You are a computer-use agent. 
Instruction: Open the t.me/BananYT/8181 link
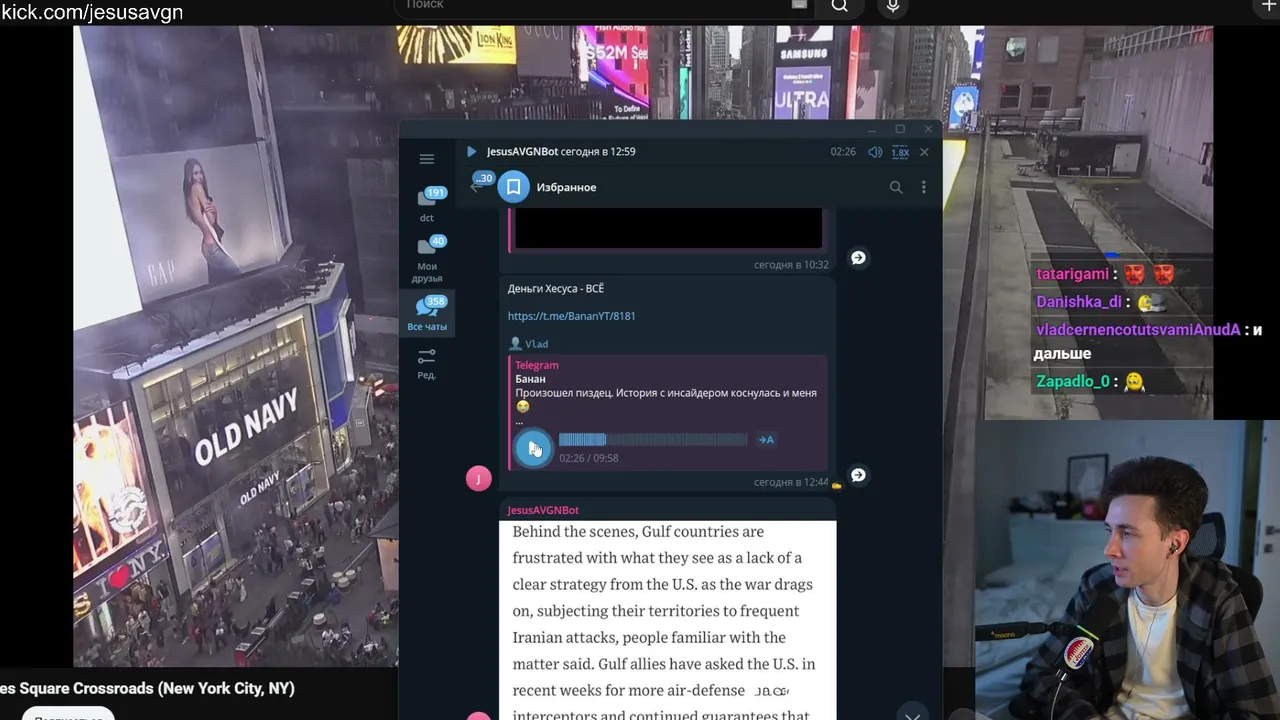(x=571, y=316)
